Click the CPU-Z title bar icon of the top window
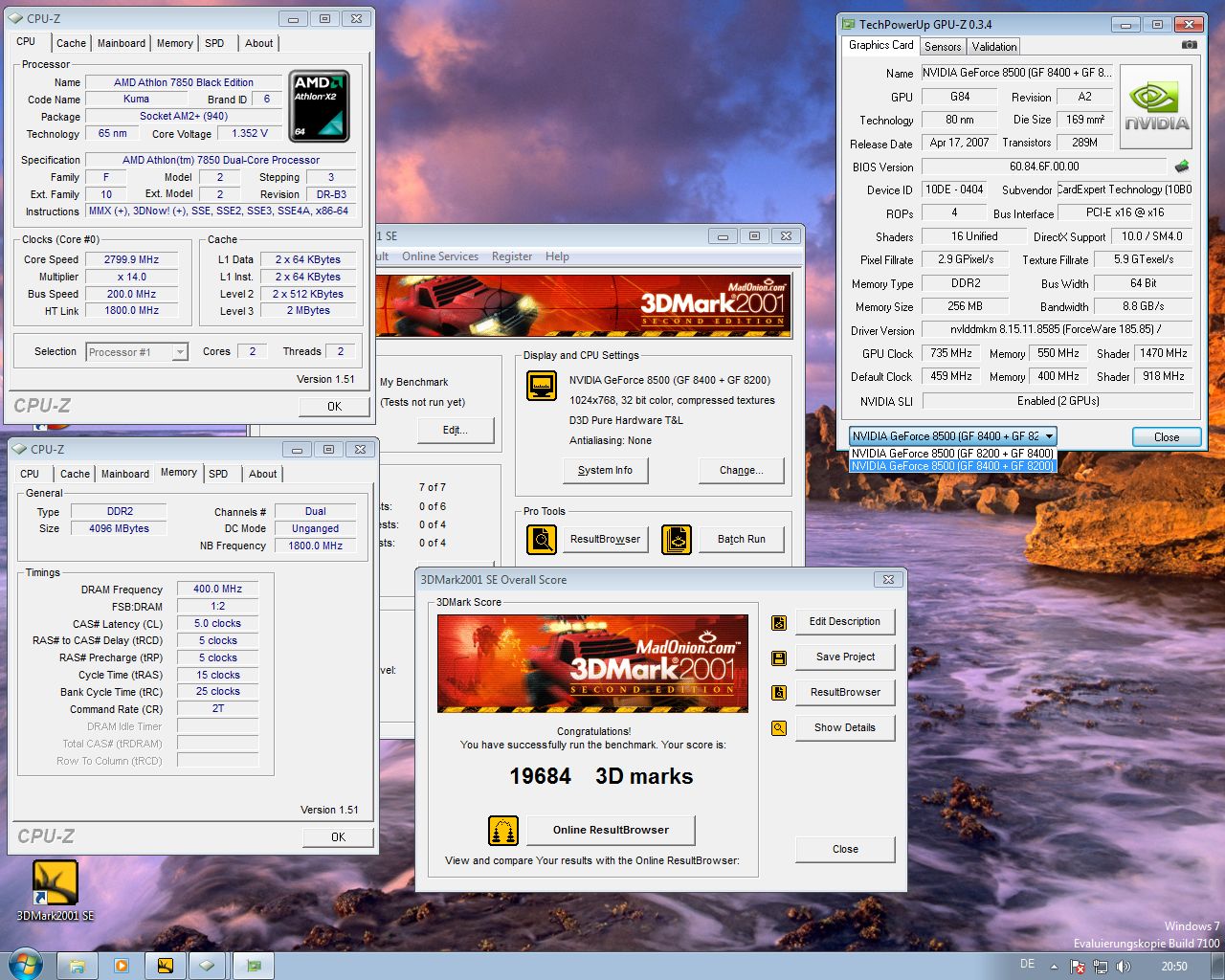This screenshot has height=980, width=1225. click(x=16, y=18)
